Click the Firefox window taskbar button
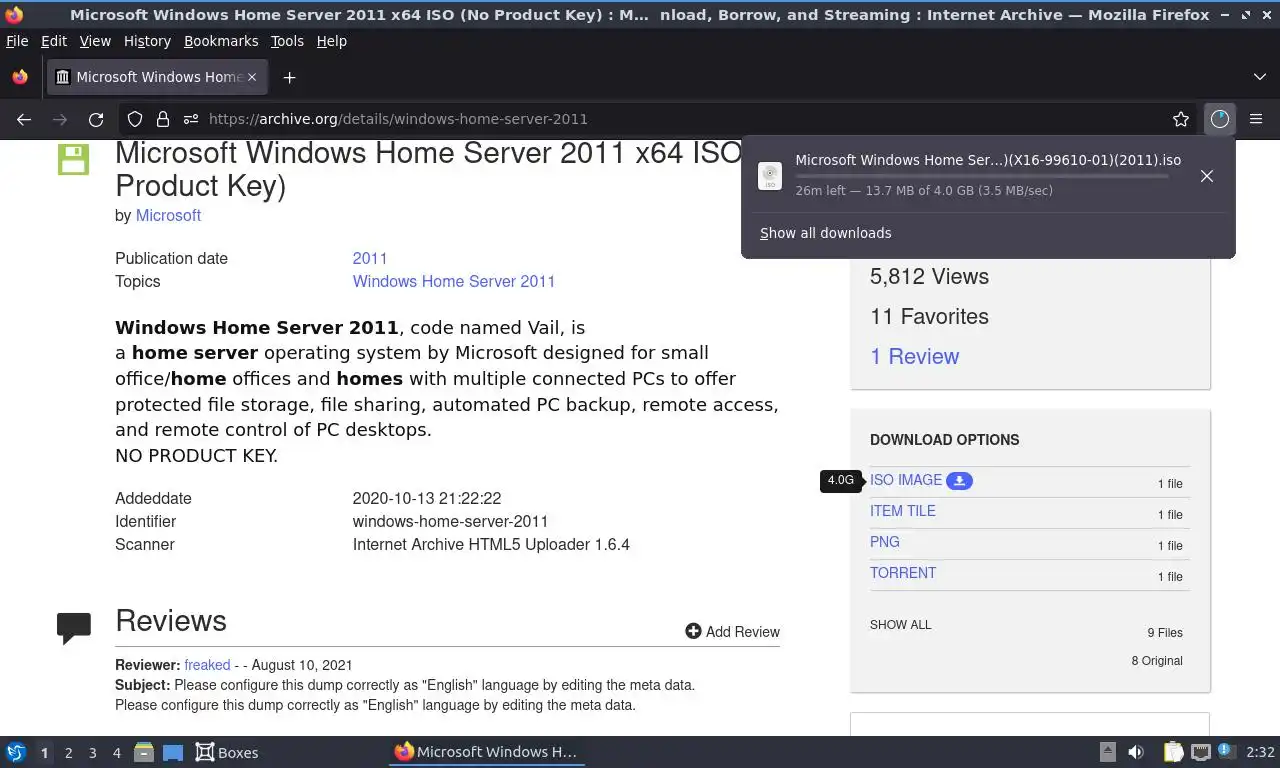 [487, 752]
